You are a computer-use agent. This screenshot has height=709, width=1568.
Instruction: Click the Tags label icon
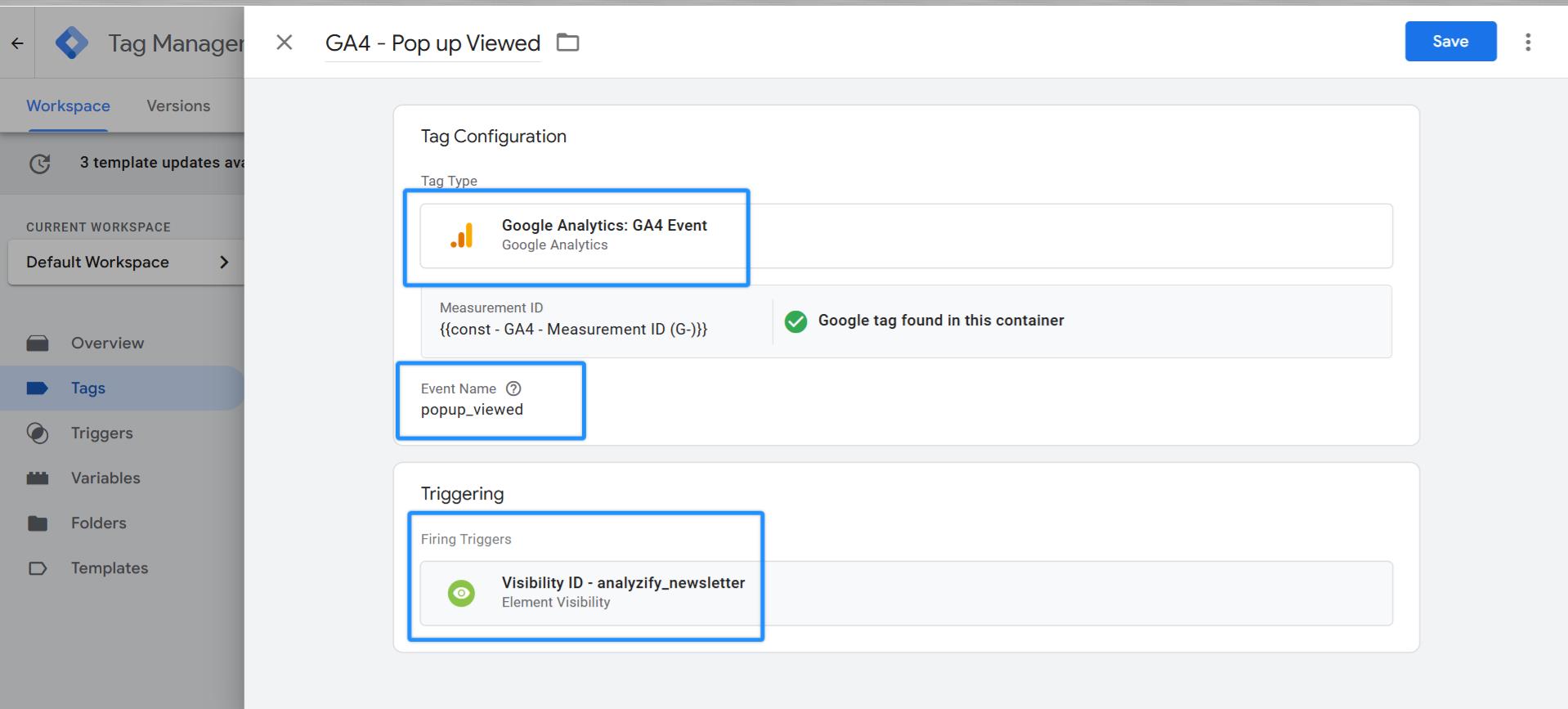coord(38,388)
